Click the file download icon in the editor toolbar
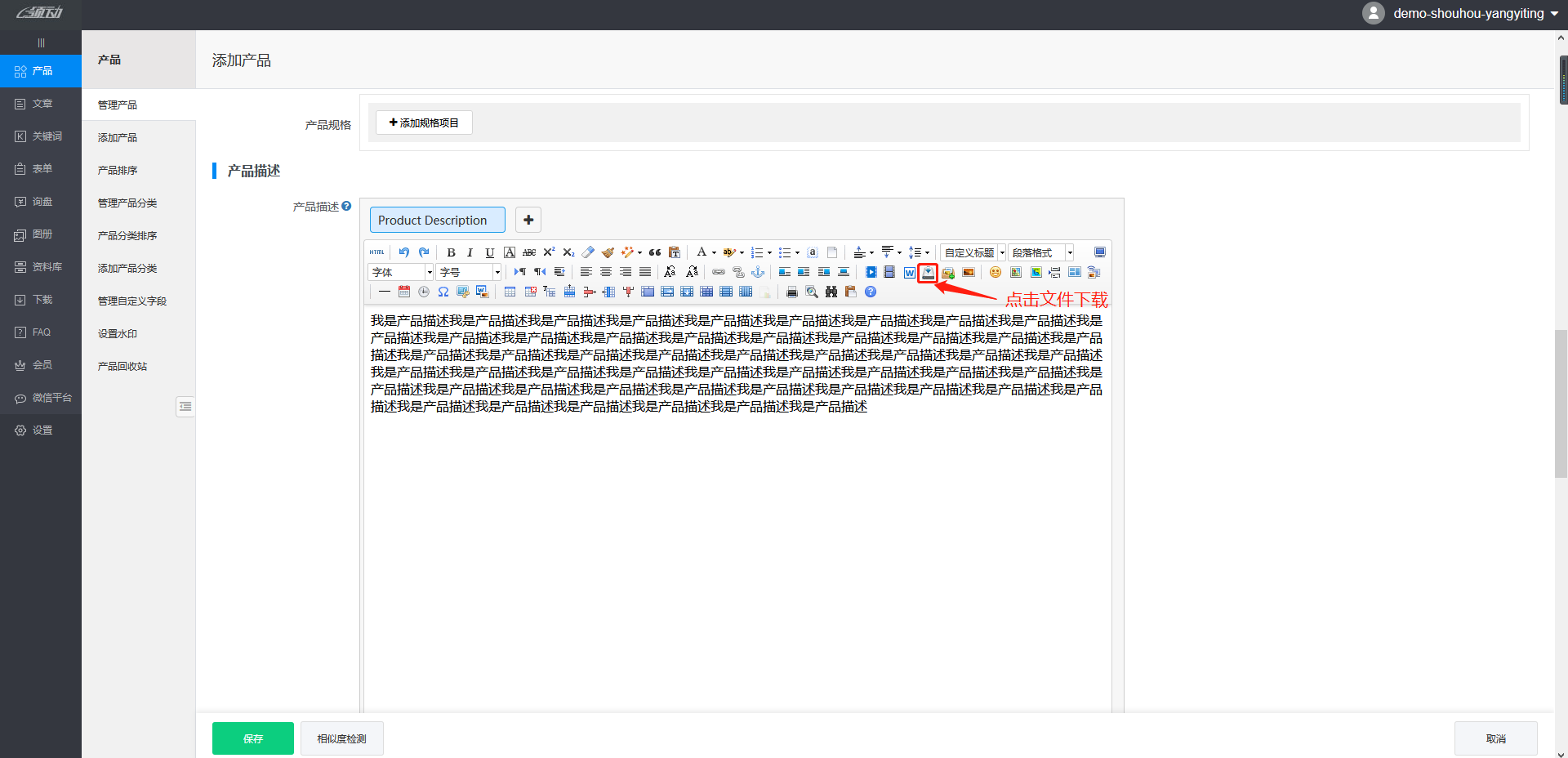Screen dimensions: 1568x758 point(928,273)
